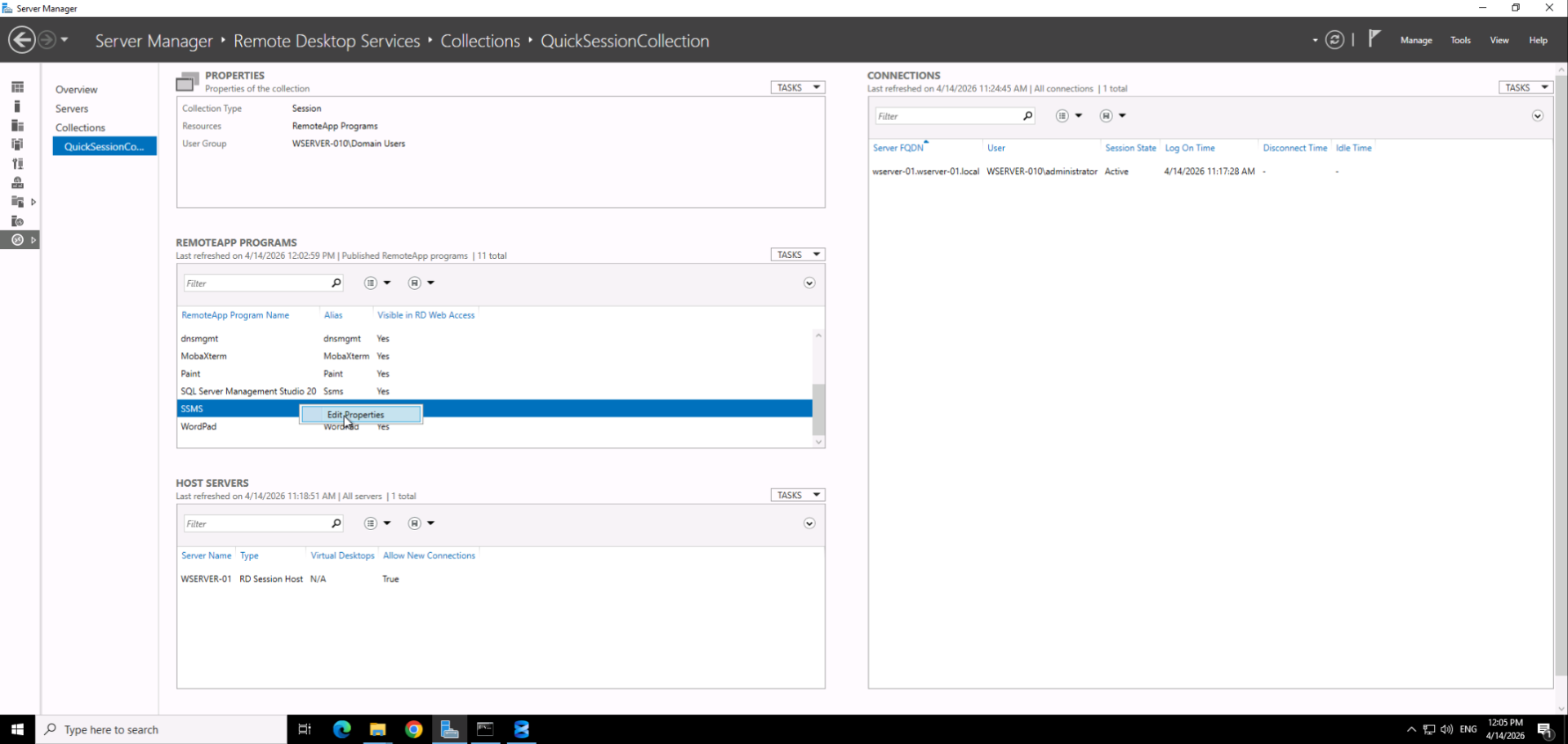The image size is (1568, 744).
Task: Open the Local Server sidebar icon
Action: pos(17,106)
